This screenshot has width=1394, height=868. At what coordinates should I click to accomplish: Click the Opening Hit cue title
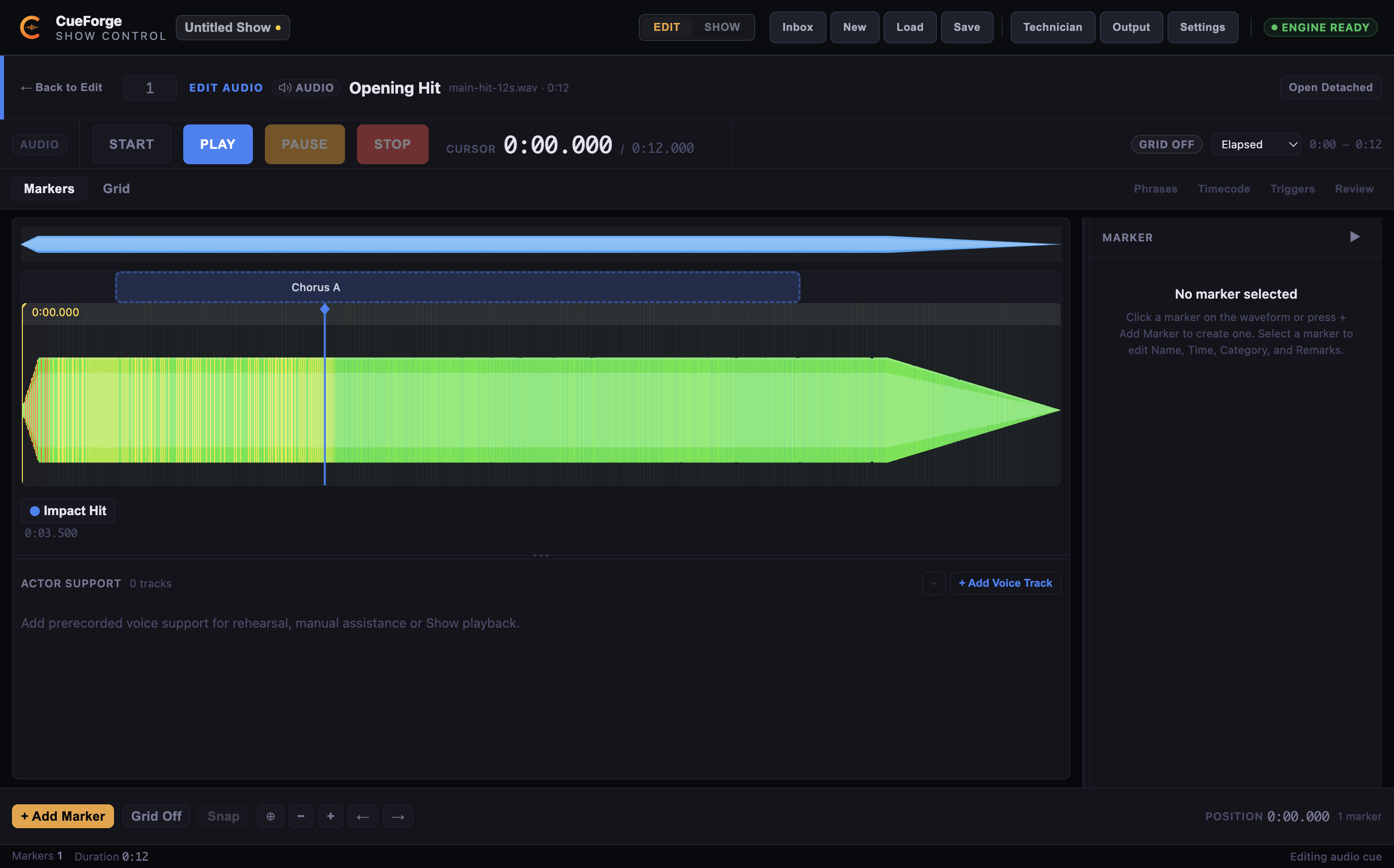pos(394,87)
